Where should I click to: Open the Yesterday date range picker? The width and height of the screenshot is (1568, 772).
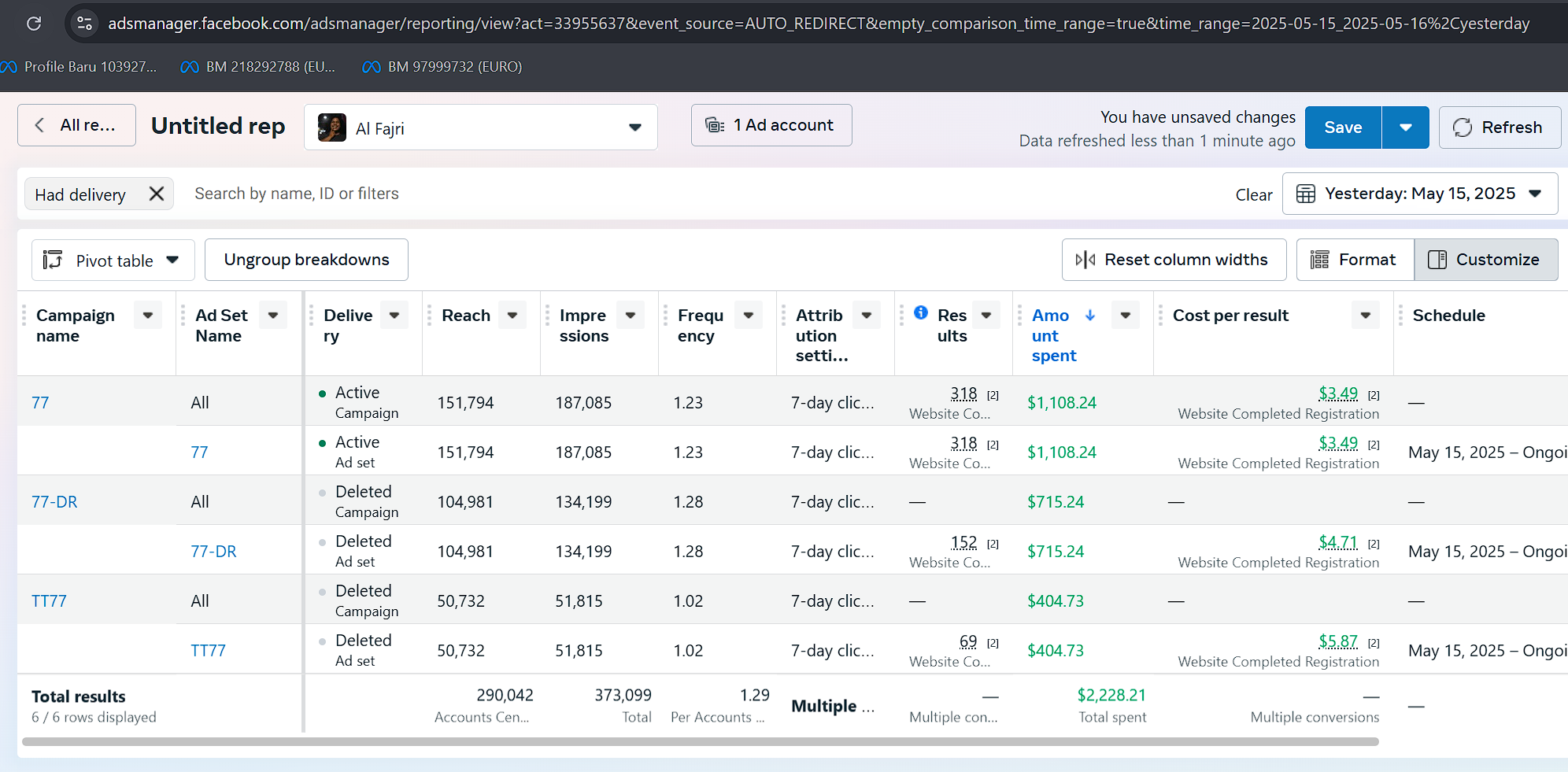1419,194
